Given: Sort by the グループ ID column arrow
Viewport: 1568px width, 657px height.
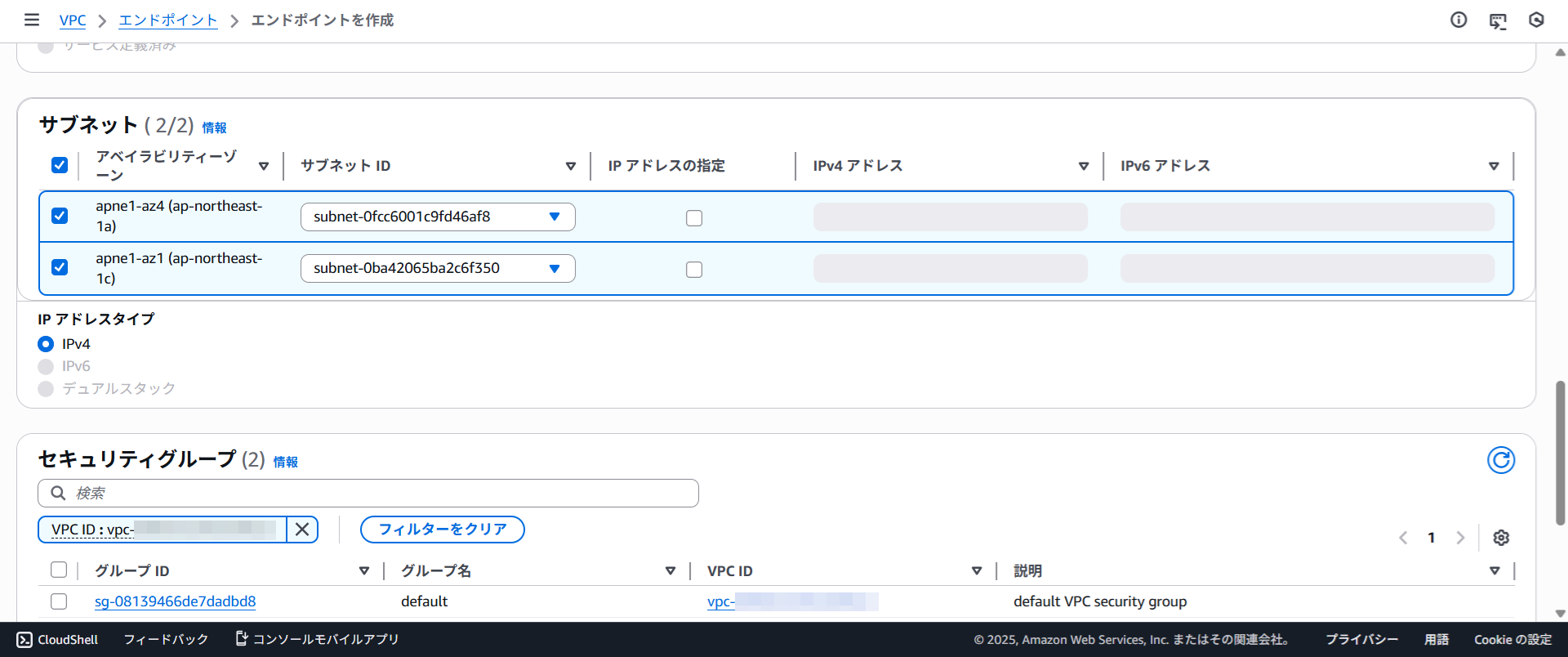Looking at the screenshot, I should pyautogui.click(x=364, y=571).
